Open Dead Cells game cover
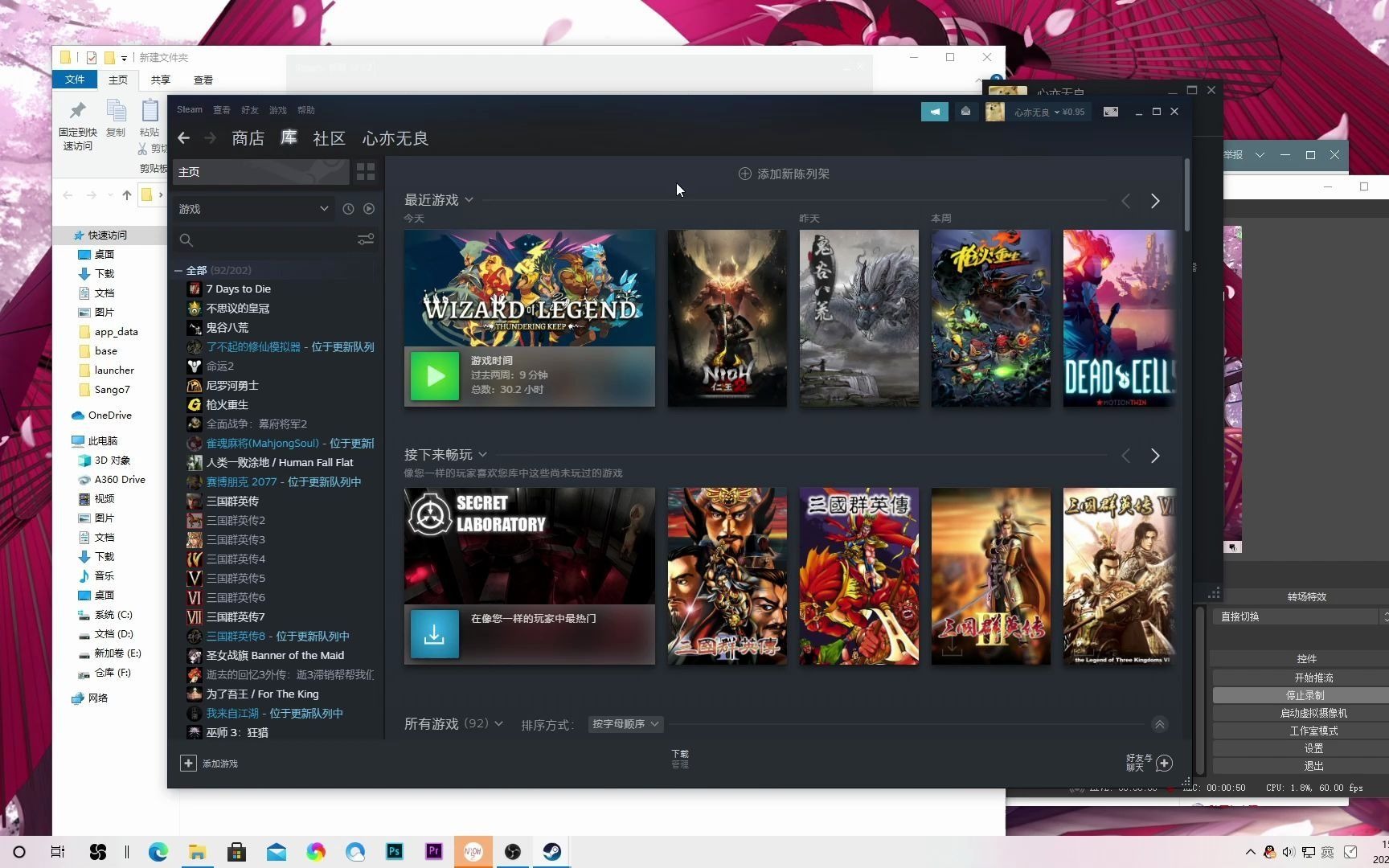 tap(1119, 318)
